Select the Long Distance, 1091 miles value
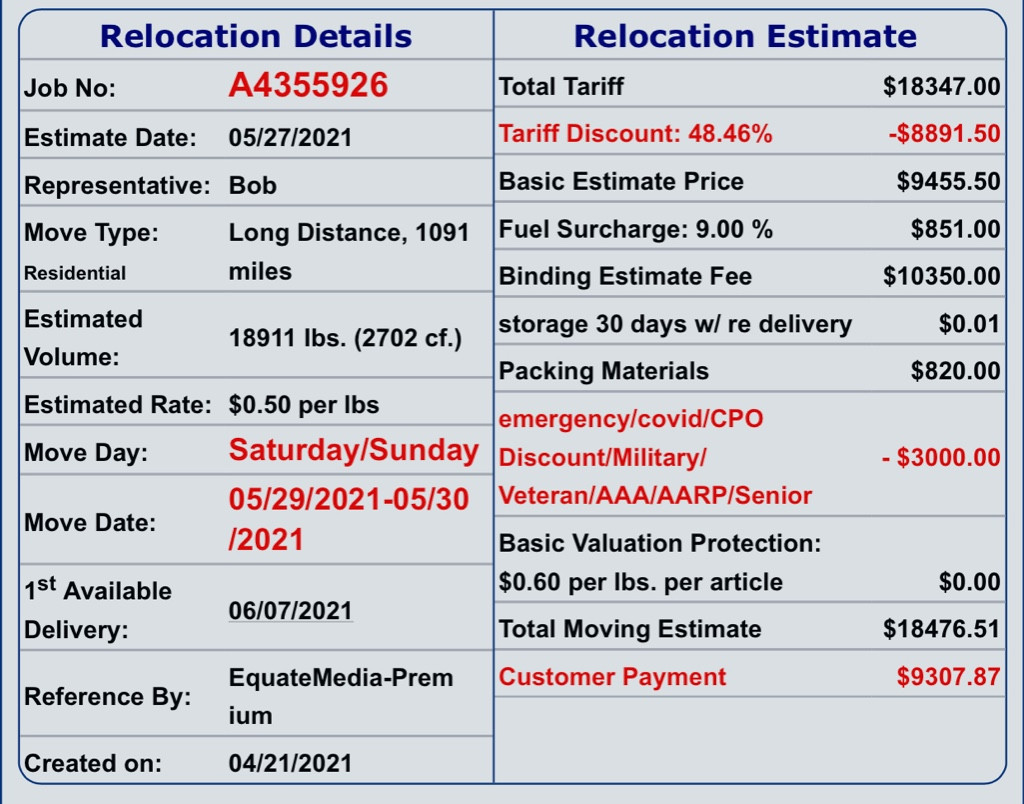1024x804 pixels. tap(348, 252)
